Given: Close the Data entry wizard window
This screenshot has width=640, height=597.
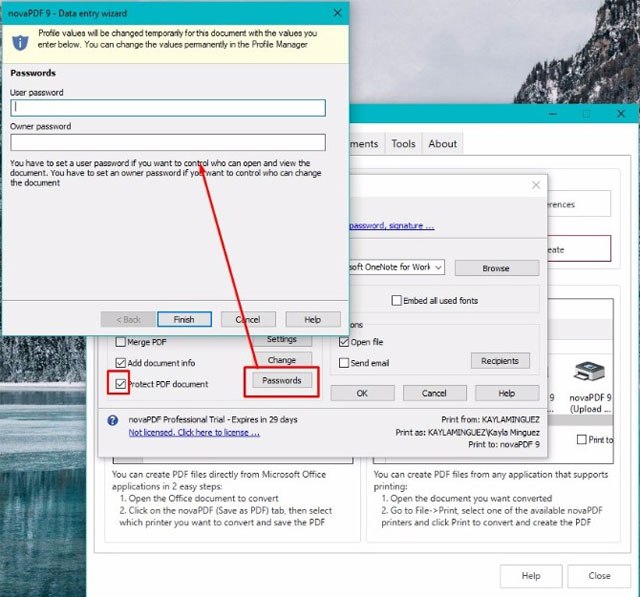Looking at the screenshot, I should click(x=338, y=13).
